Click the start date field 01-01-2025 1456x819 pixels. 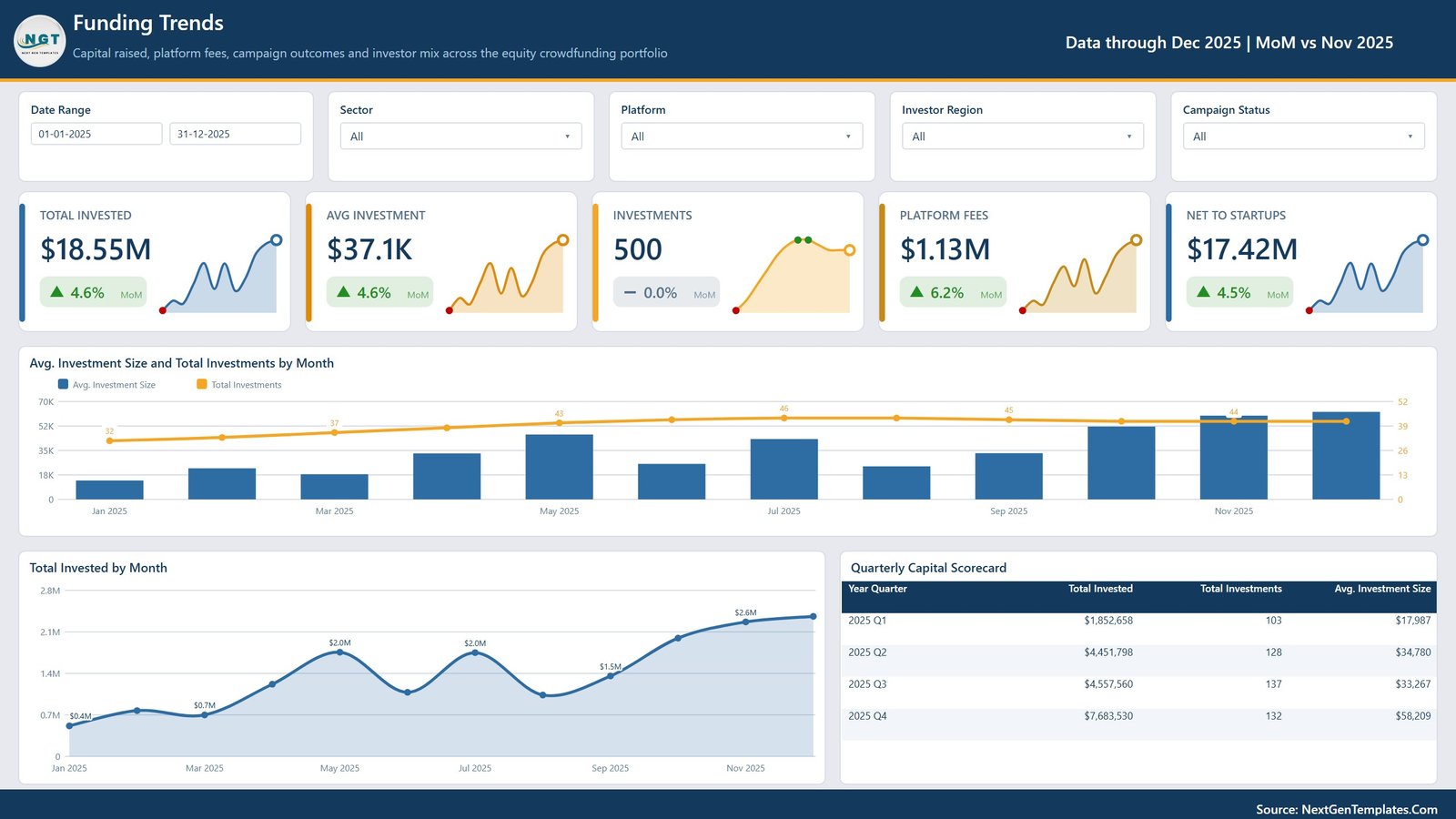pos(96,134)
